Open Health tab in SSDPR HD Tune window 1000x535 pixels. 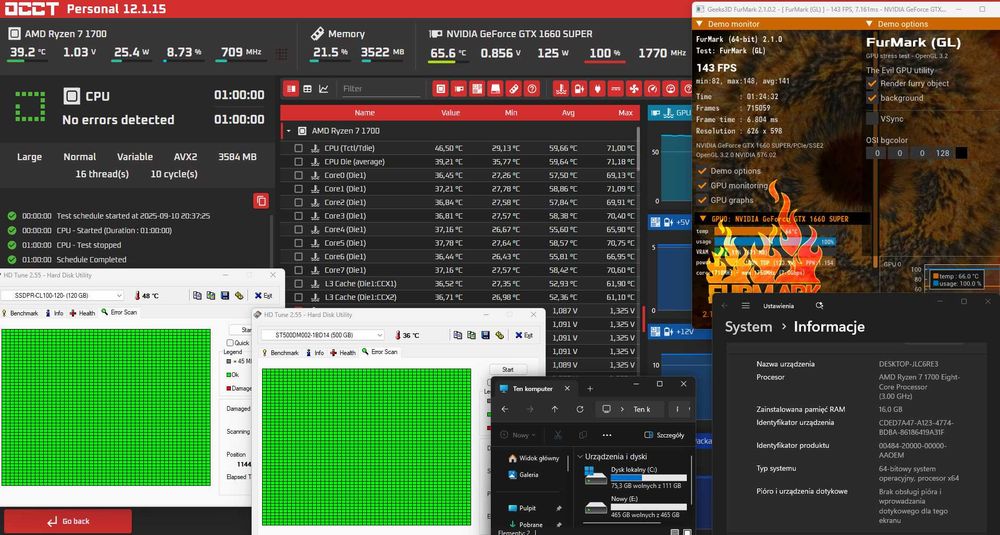82,313
